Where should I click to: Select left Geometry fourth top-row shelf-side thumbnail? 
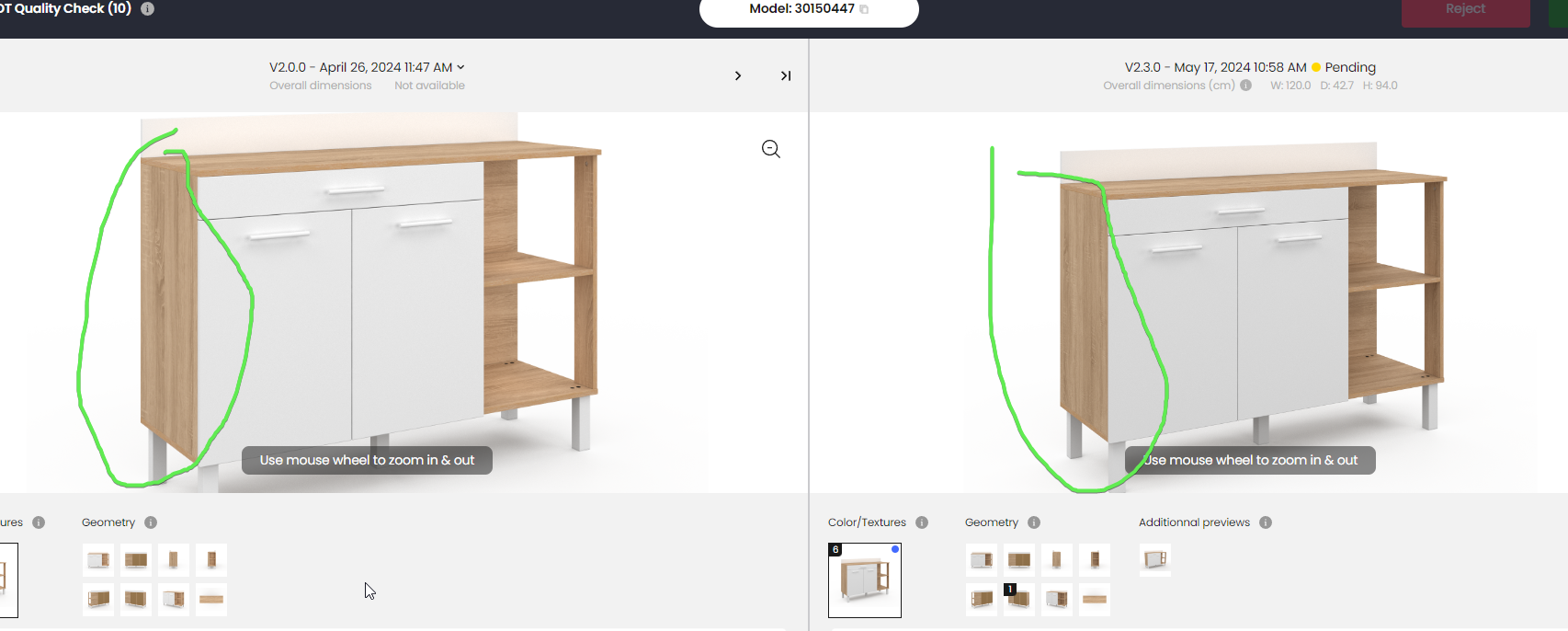pos(211,559)
